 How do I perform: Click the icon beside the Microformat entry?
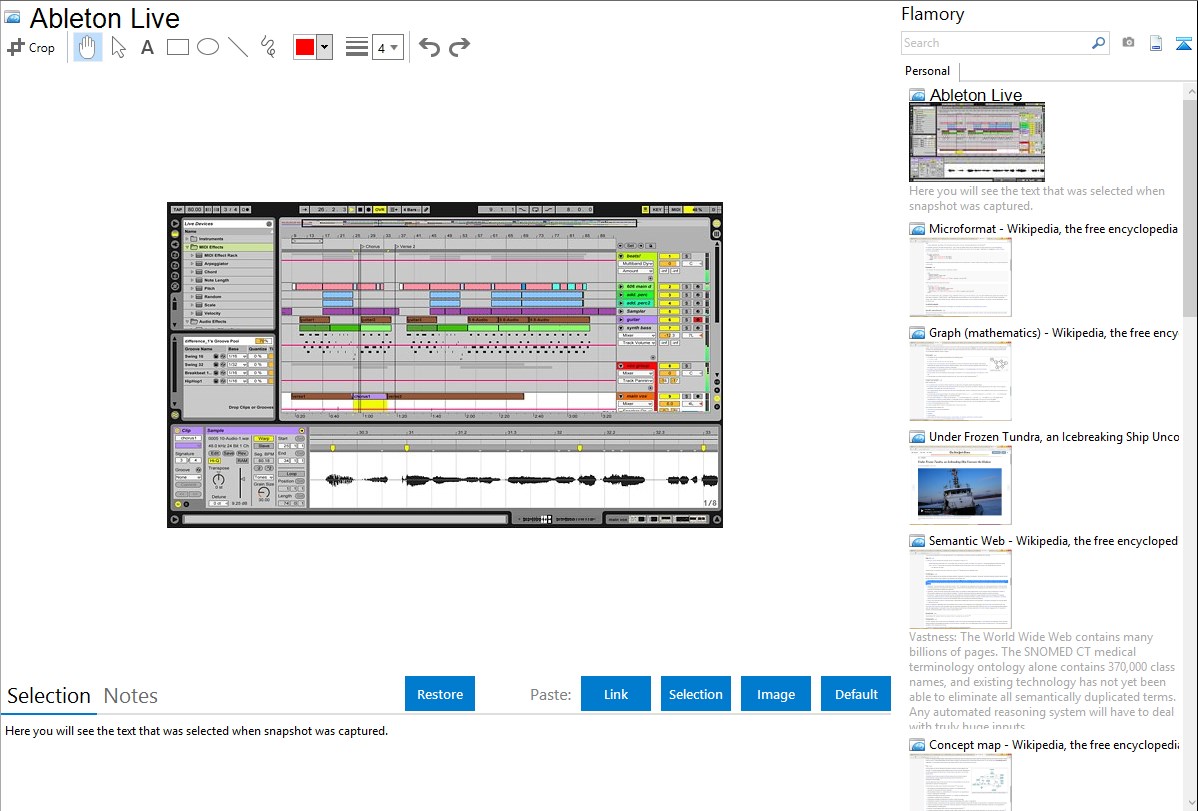pyautogui.click(x=917, y=229)
